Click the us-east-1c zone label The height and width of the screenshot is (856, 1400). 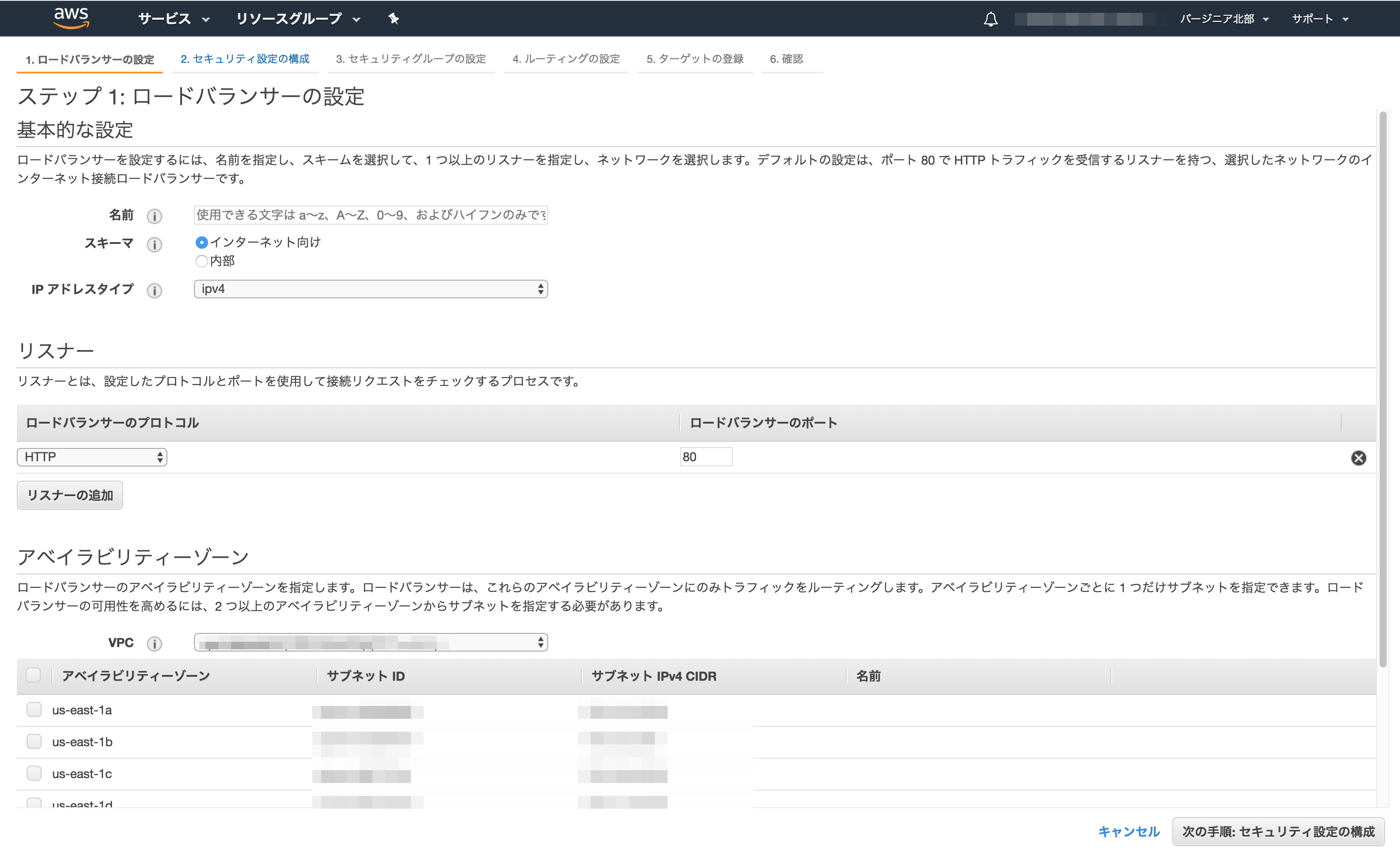pyautogui.click(x=82, y=774)
